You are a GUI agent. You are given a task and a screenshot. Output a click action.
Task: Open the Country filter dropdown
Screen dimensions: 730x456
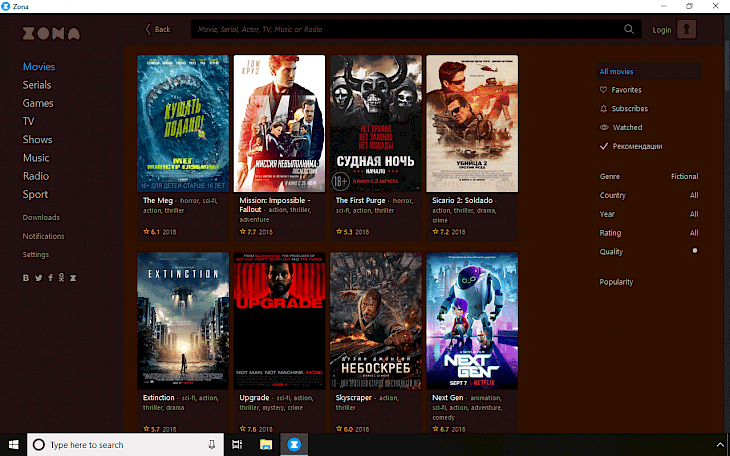point(649,195)
